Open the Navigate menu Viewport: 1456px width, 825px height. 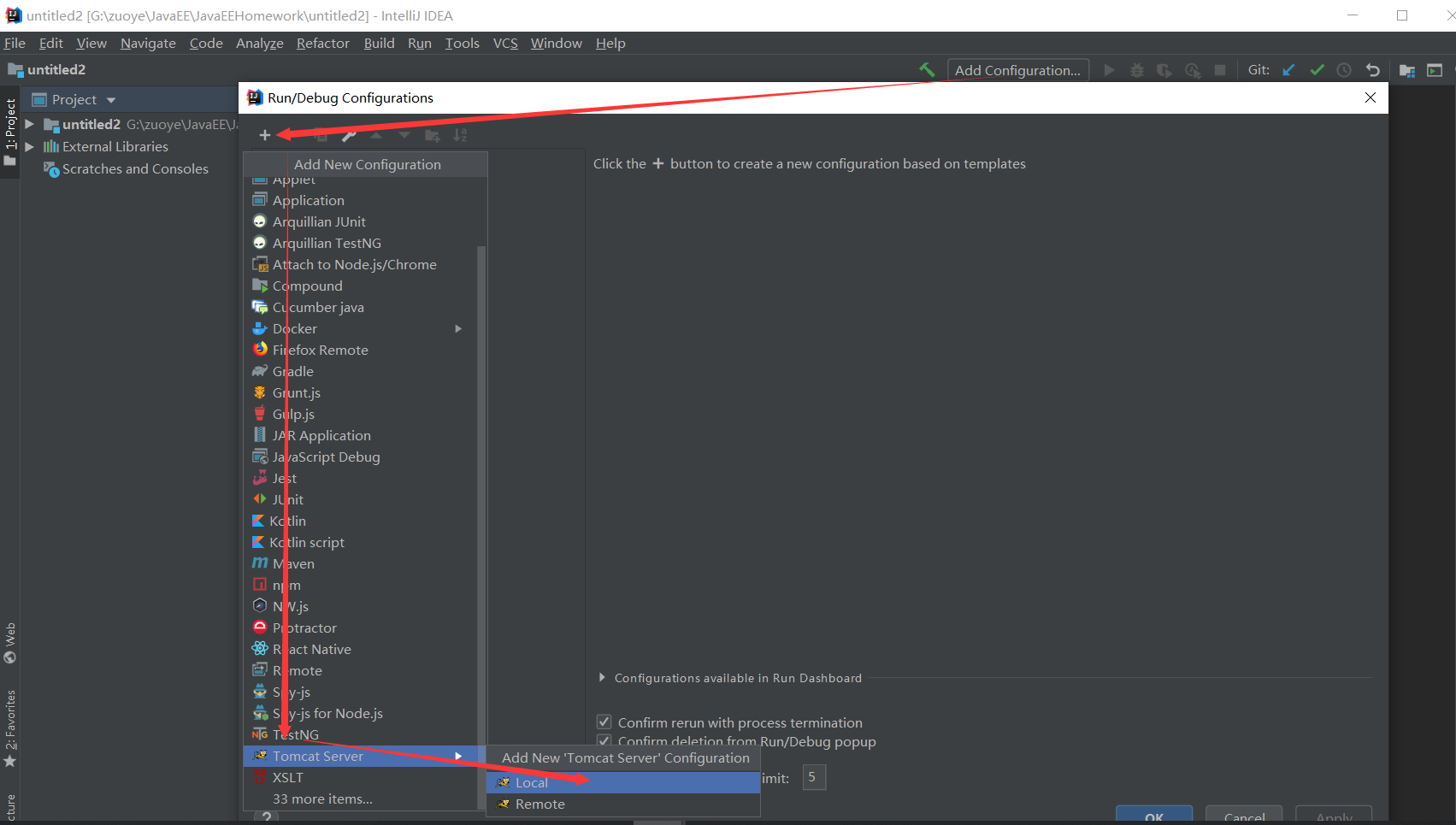(148, 43)
